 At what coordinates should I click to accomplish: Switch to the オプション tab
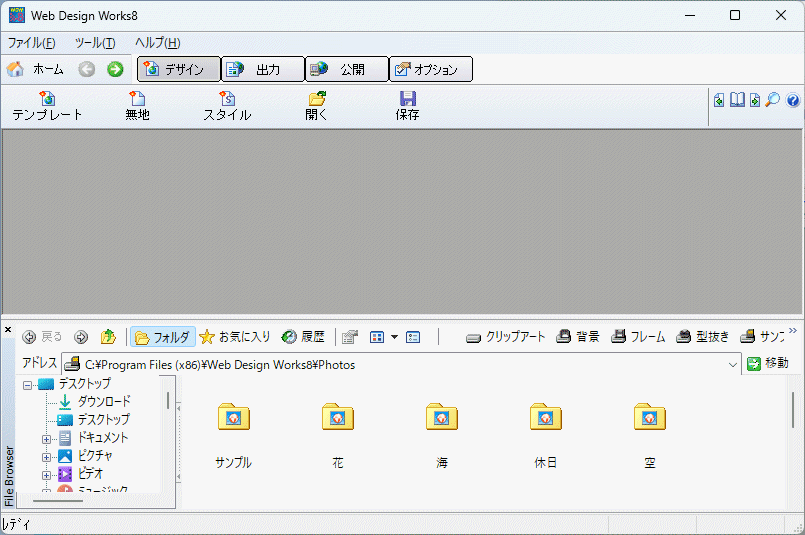click(x=431, y=69)
